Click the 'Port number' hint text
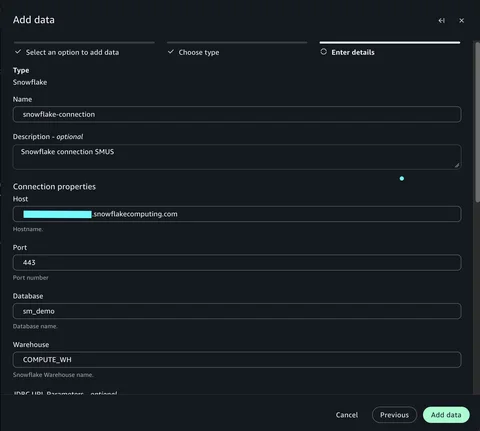480x431 pixels. [x=31, y=278]
